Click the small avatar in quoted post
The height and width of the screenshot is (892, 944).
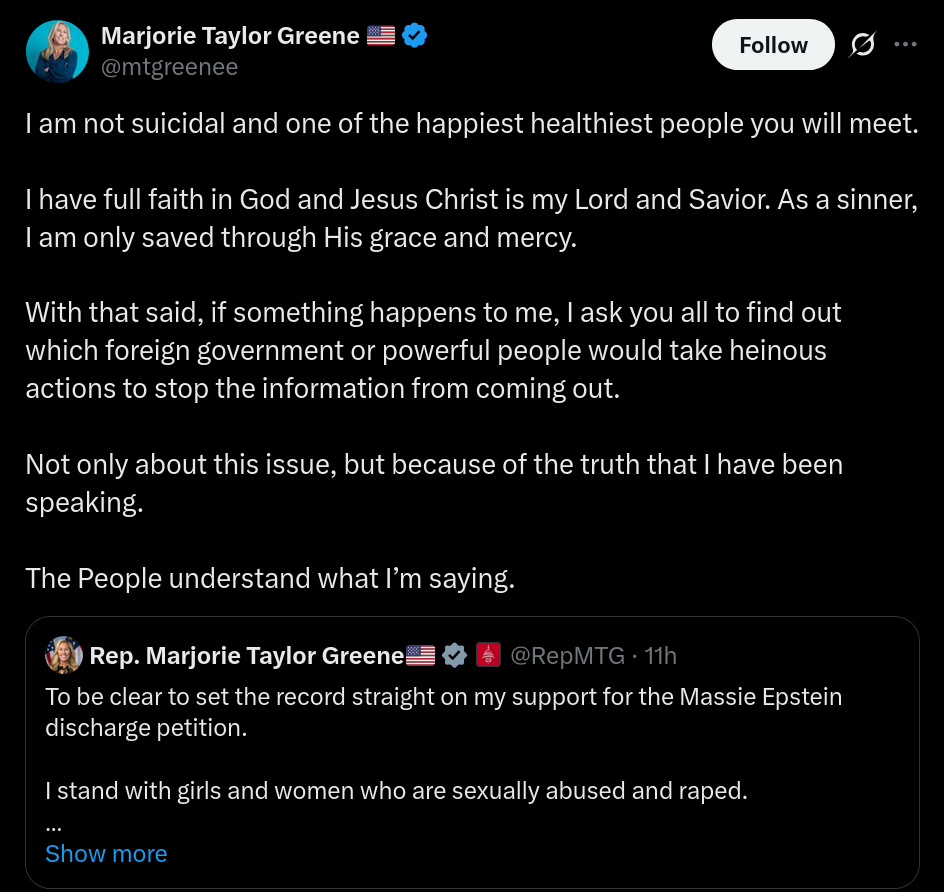pos(64,655)
